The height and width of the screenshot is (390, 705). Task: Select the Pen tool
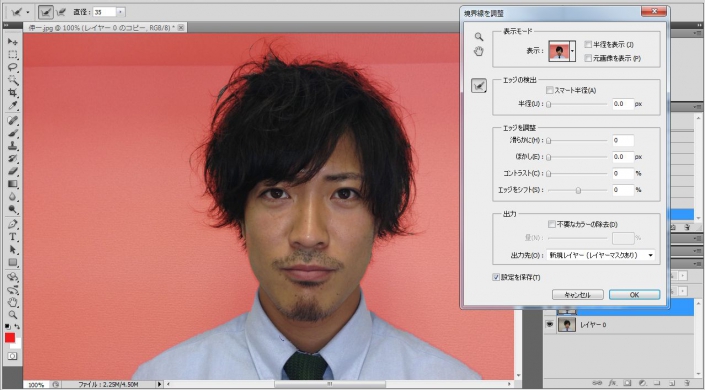point(13,224)
